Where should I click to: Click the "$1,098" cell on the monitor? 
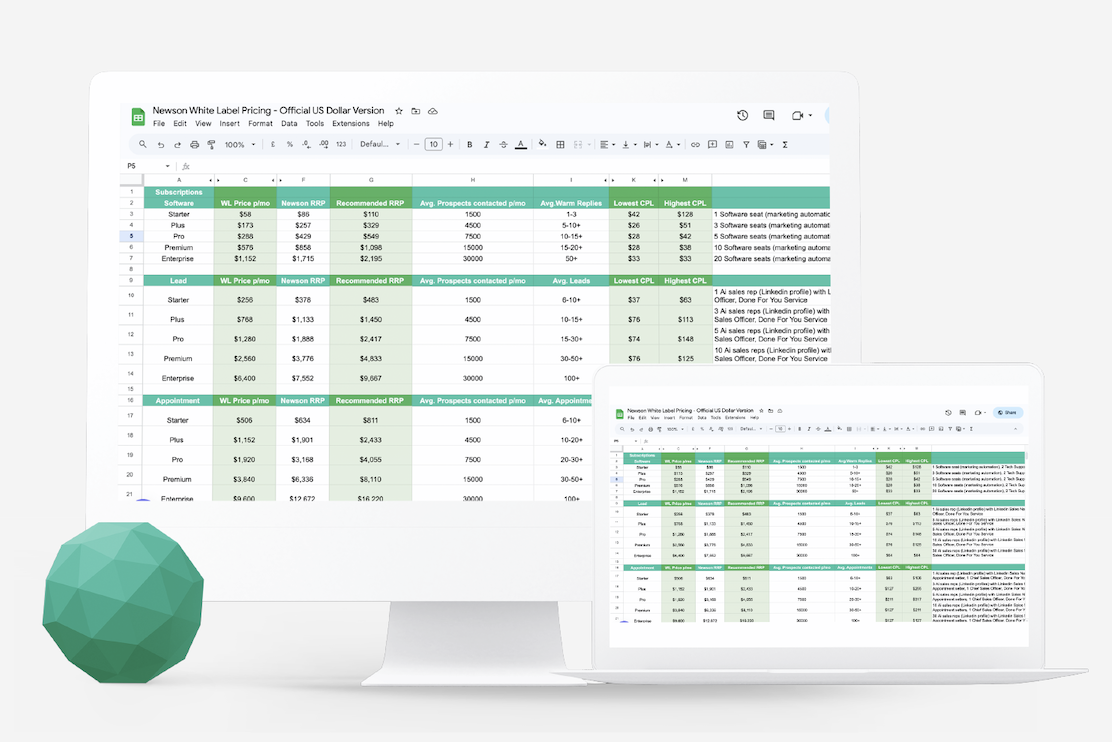pos(371,248)
